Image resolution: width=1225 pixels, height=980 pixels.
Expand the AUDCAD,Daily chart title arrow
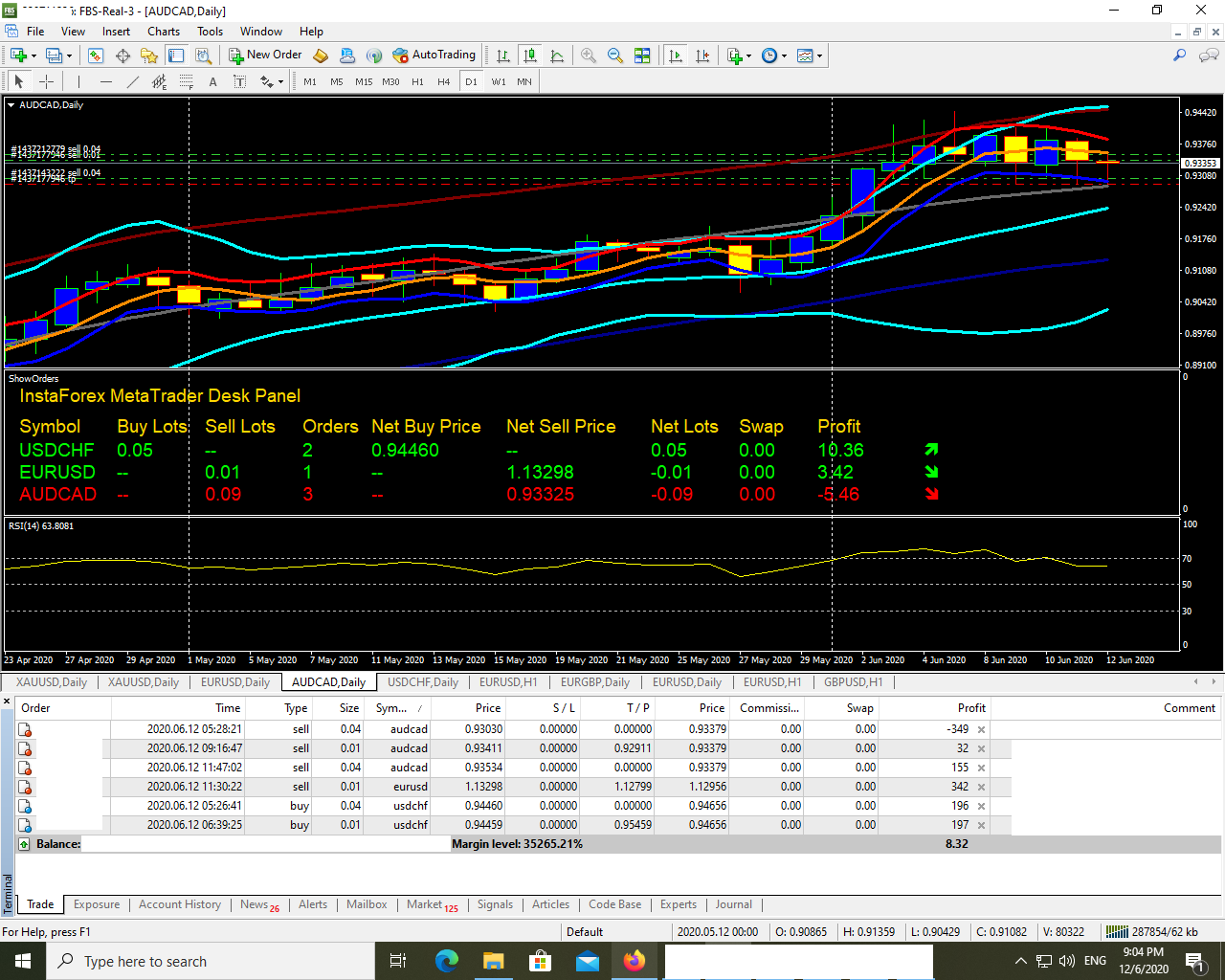tap(11, 105)
